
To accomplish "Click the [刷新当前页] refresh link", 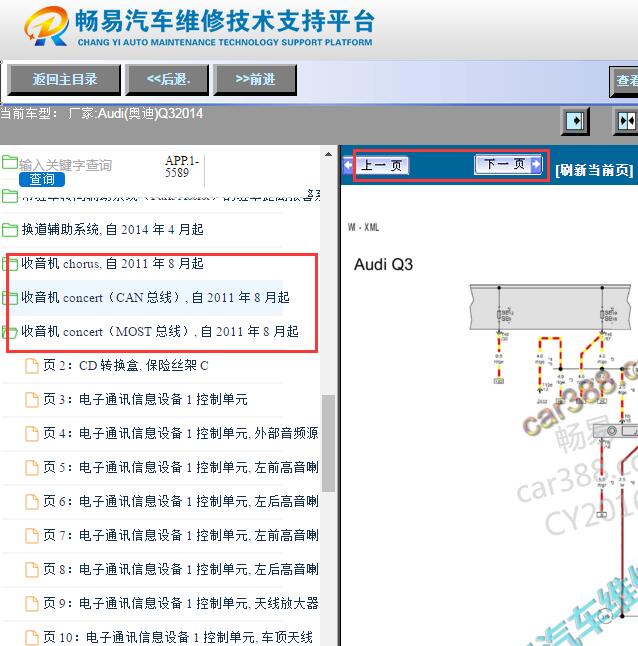I will coord(594,170).
